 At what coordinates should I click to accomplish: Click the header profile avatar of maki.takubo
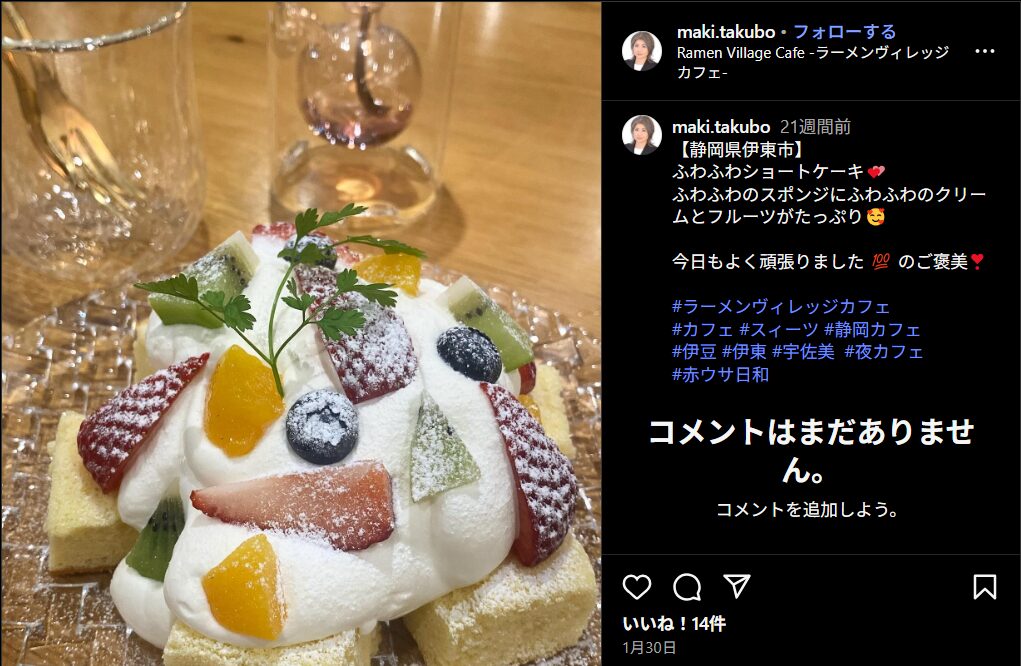tap(641, 51)
